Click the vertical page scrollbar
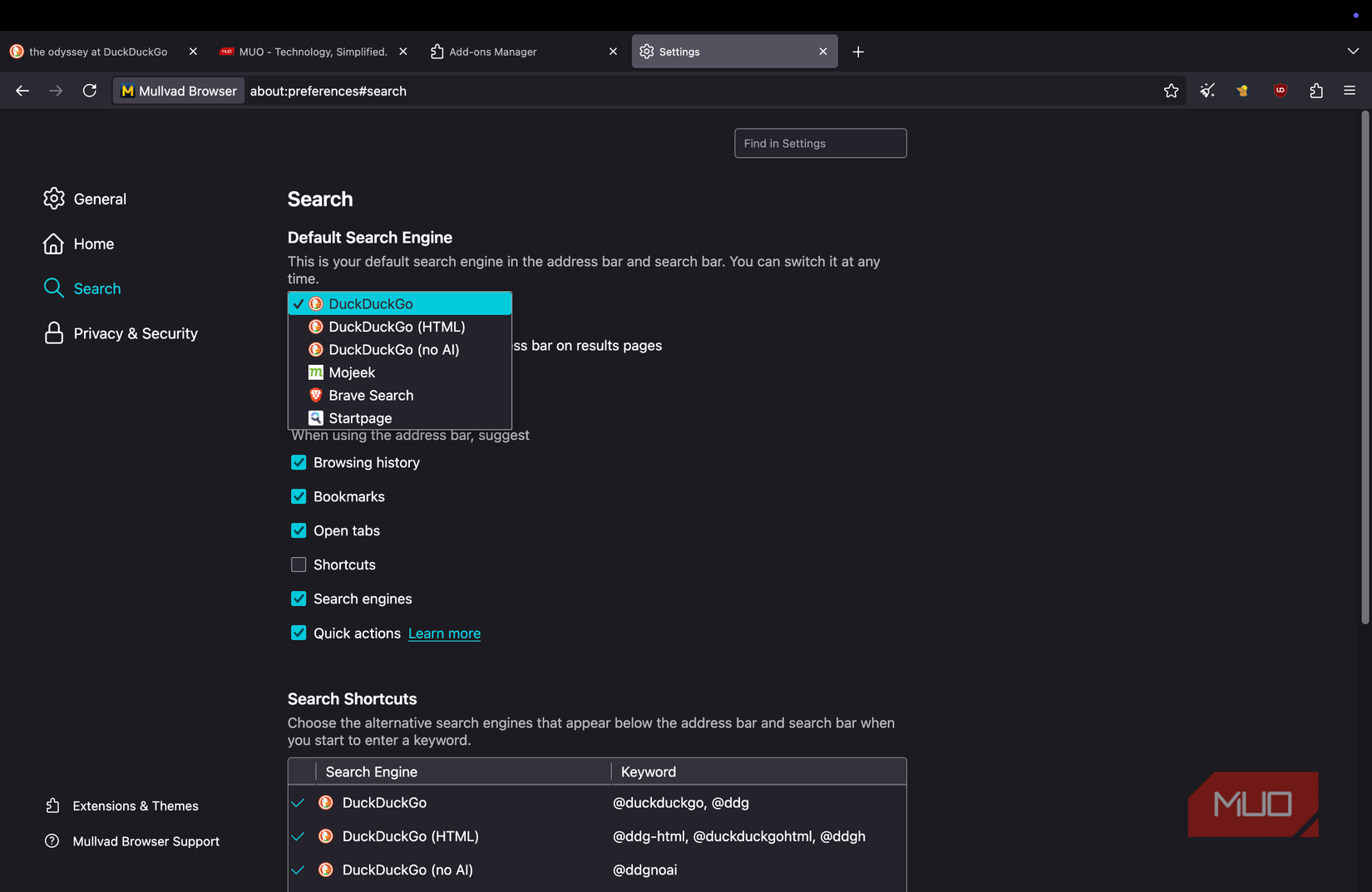This screenshot has height=892, width=1372. (x=1365, y=367)
